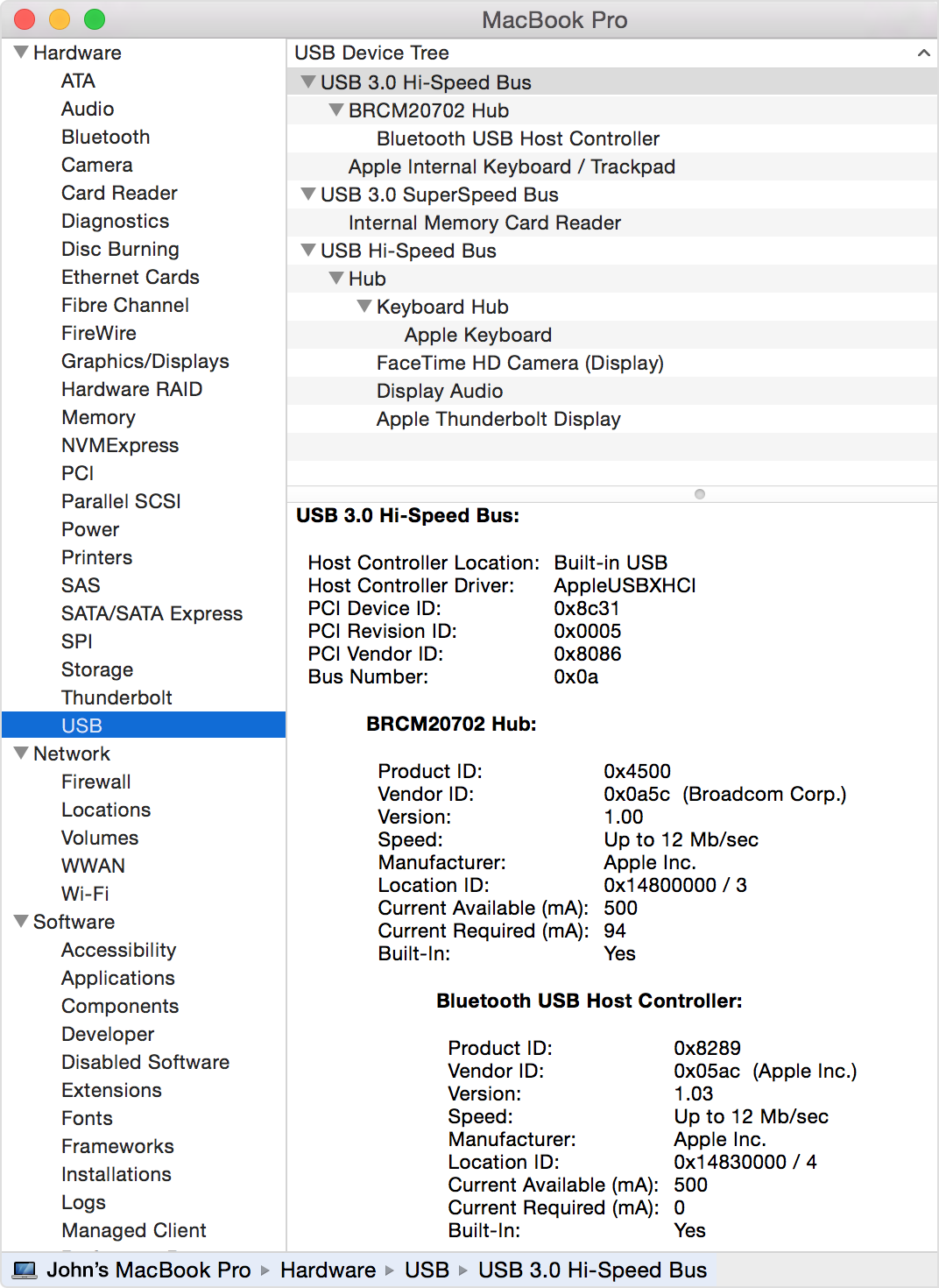The height and width of the screenshot is (1288, 939).
Task: Click John's MacBook Pro in path bar
Action: click(x=149, y=1270)
